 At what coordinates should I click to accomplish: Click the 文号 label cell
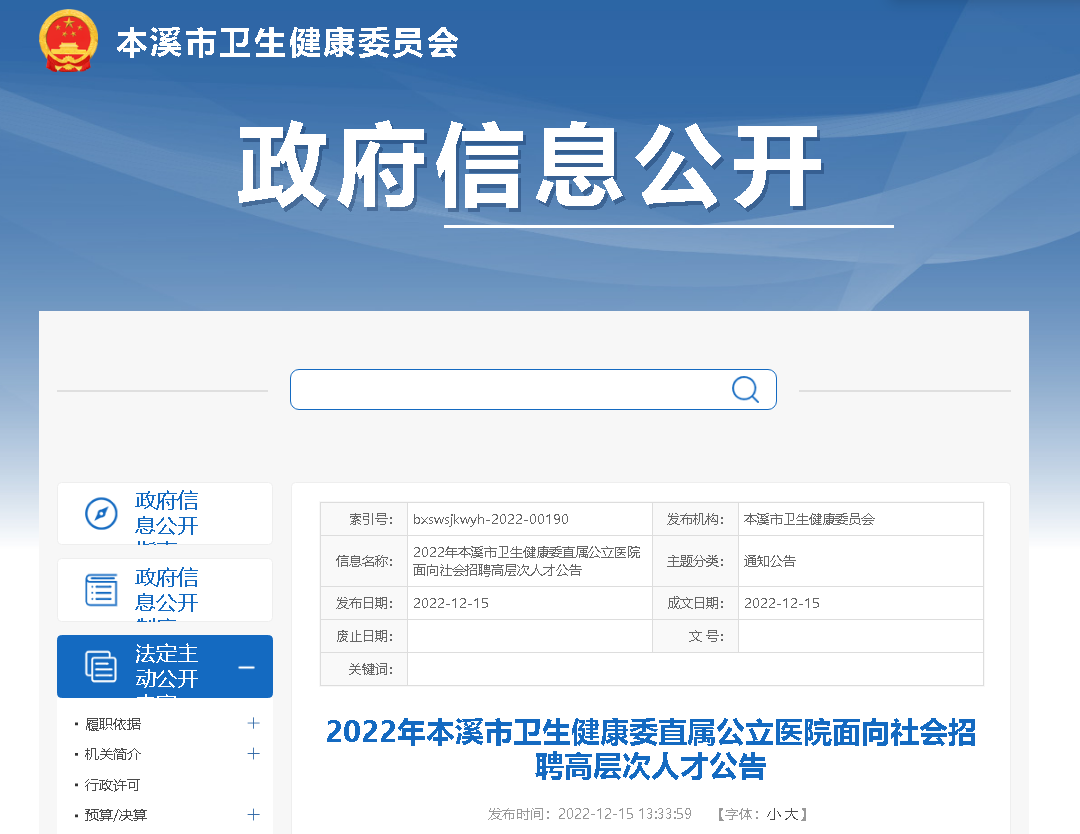(x=695, y=636)
